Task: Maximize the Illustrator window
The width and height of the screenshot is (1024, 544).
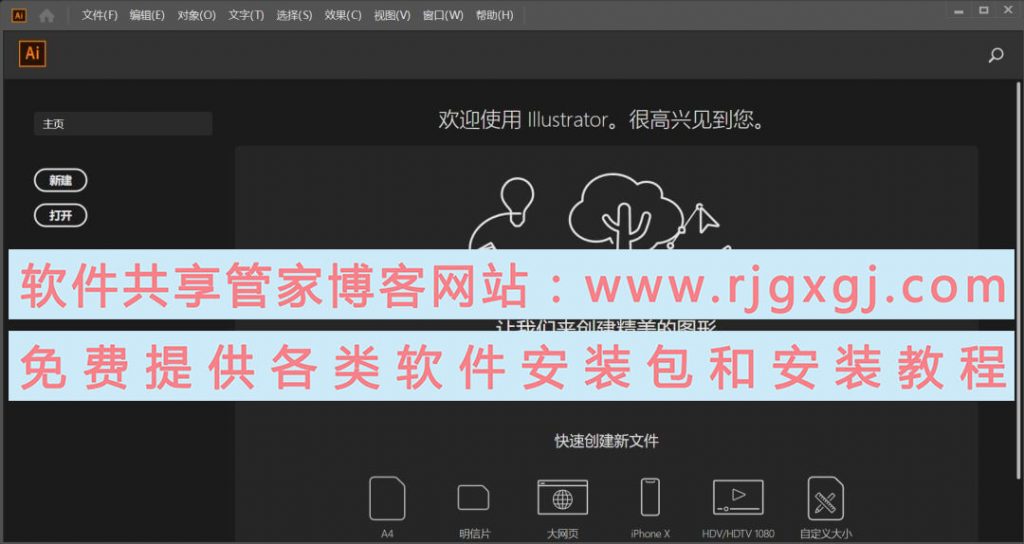Action: (x=984, y=10)
